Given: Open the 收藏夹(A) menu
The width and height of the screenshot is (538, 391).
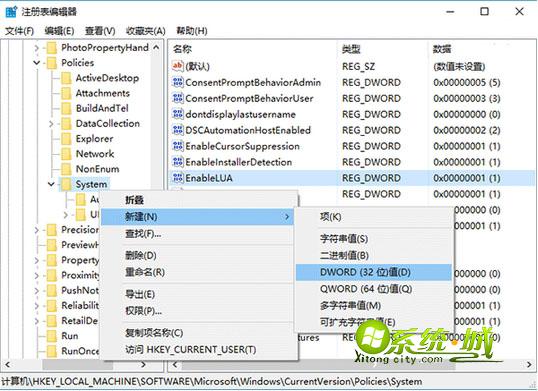Looking at the screenshot, I should (145, 31).
